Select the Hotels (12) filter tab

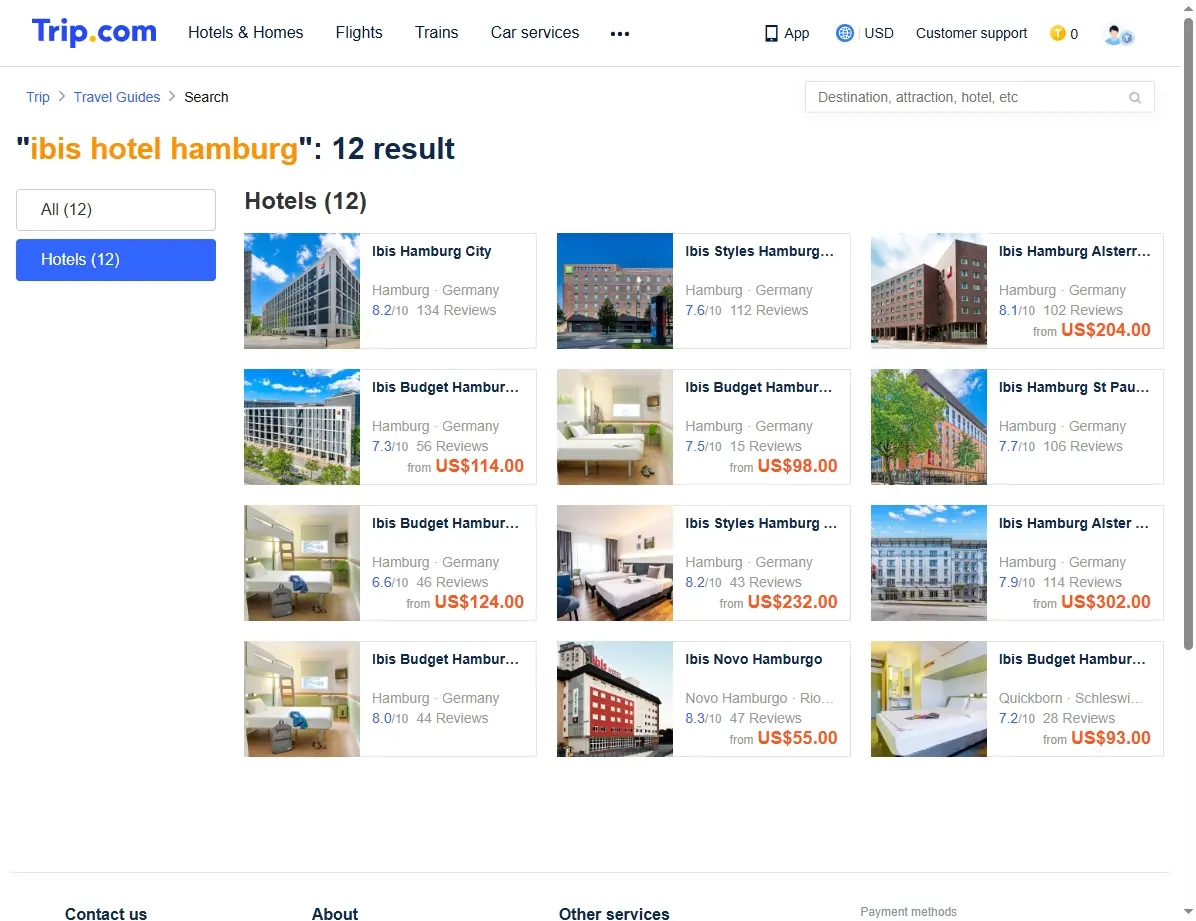pyautogui.click(x=116, y=259)
